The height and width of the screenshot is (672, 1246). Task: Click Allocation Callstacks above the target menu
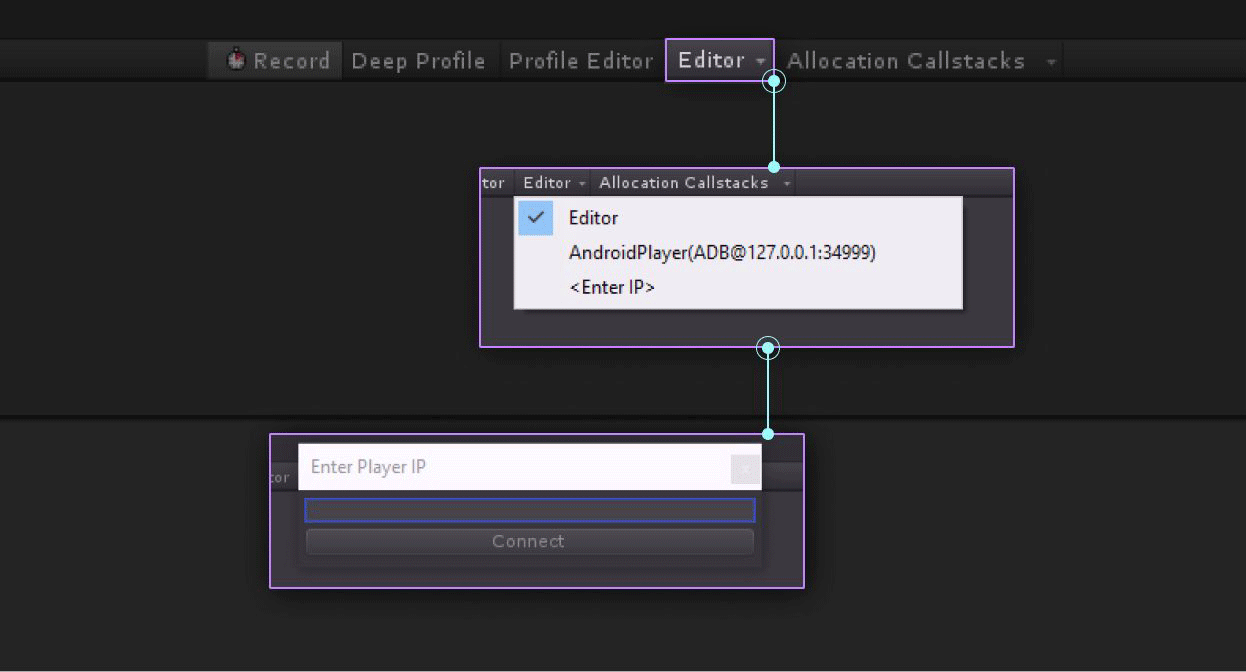(x=683, y=183)
